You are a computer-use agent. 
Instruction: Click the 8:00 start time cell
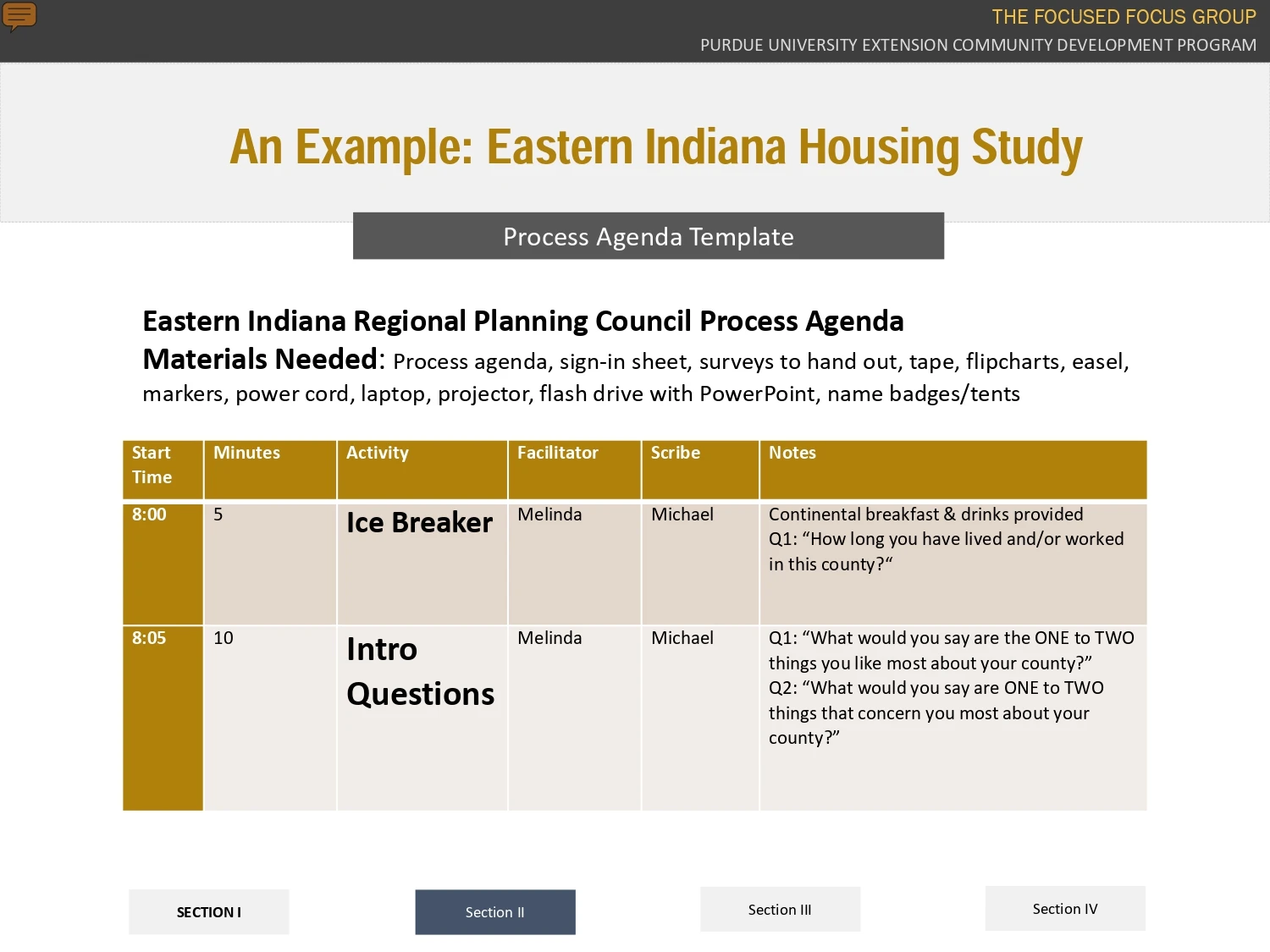coord(163,564)
